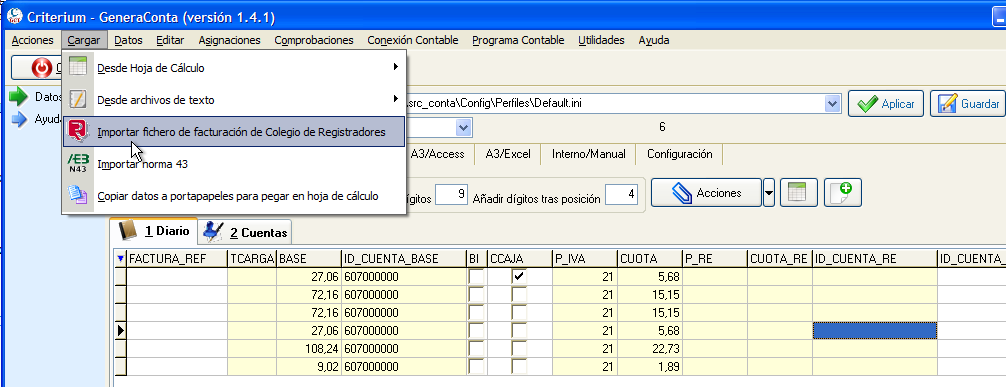
Task: Click the new document with green plus button
Action: click(x=842, y=193)
